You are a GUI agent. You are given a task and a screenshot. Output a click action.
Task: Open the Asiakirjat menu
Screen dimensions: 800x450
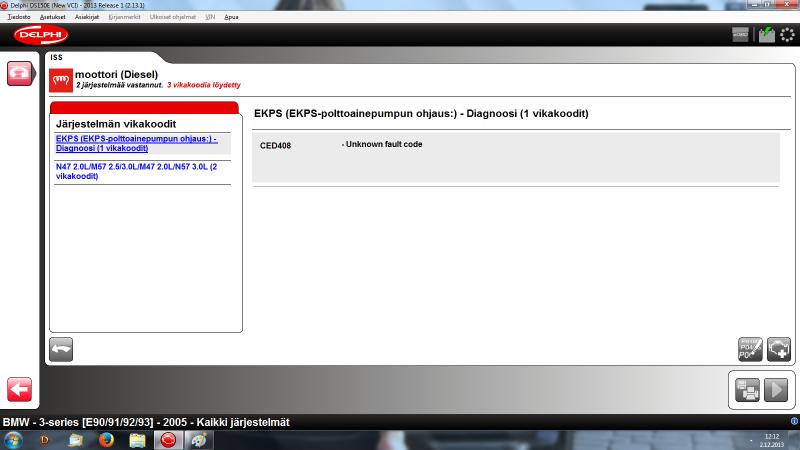click(x=87, y=17)
